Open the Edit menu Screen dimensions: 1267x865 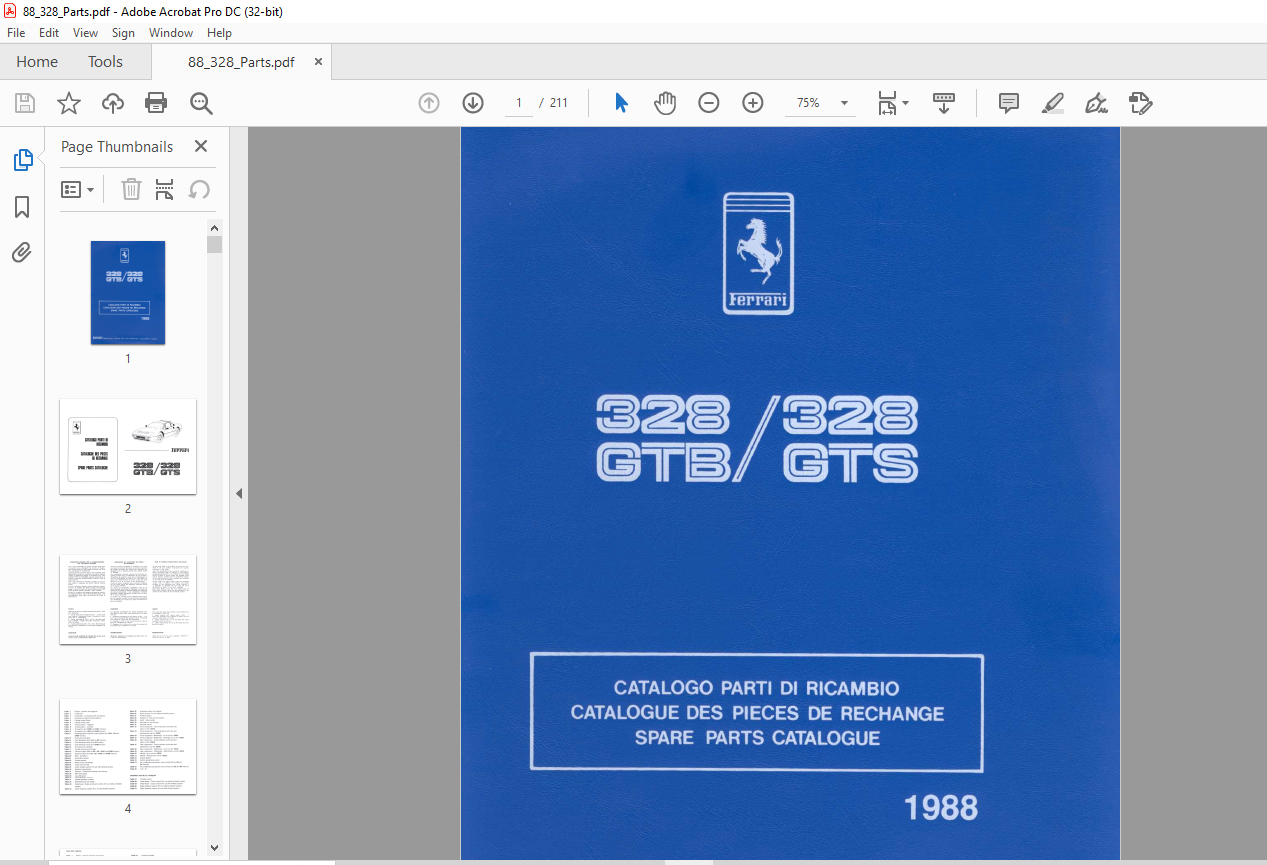(49, 32)
